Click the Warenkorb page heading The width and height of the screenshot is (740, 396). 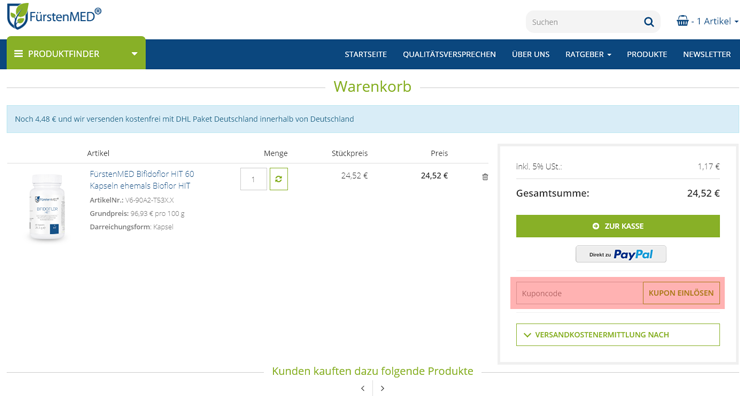click(x=372, y=87)
